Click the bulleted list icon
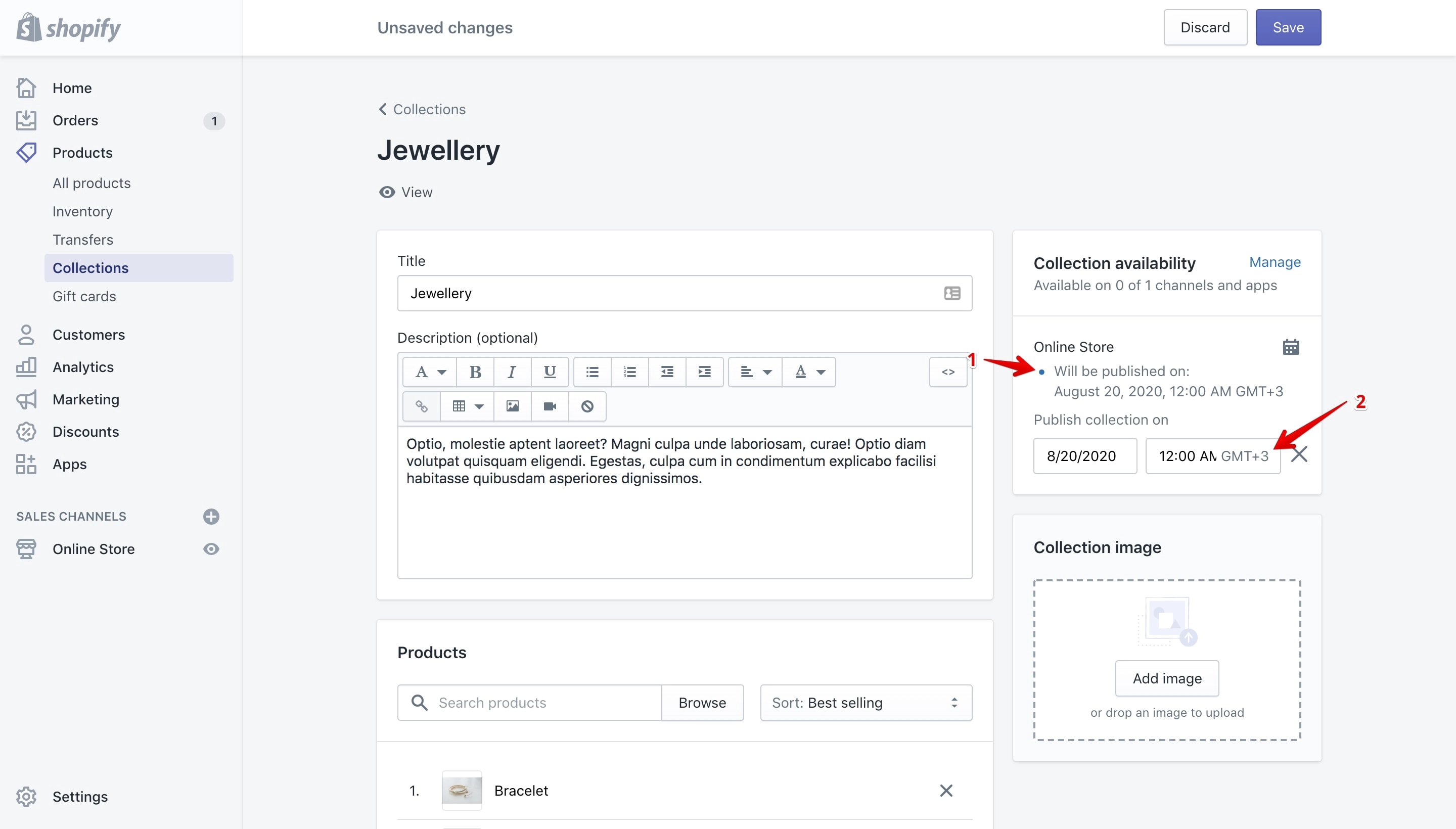Screen dimensions: 1456x829 tap(592, 373)
